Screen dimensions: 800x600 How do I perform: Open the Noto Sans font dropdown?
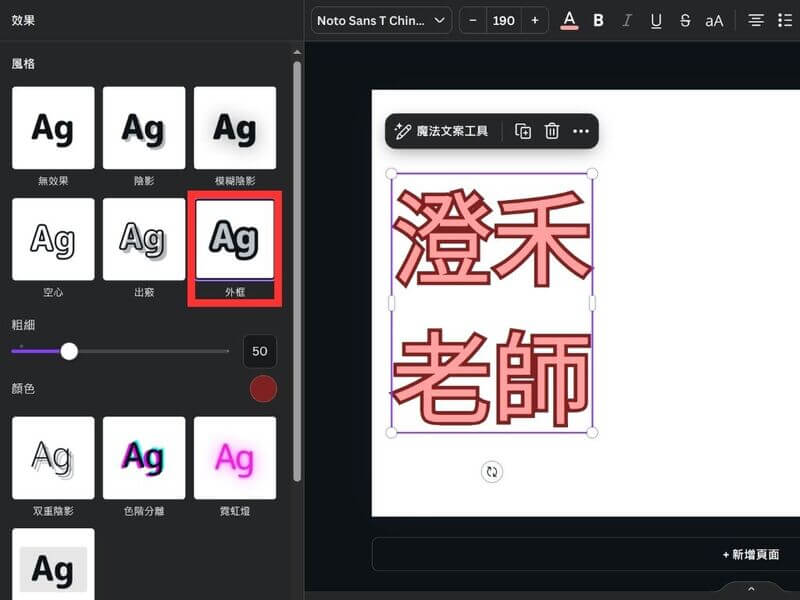click(381, 20)
